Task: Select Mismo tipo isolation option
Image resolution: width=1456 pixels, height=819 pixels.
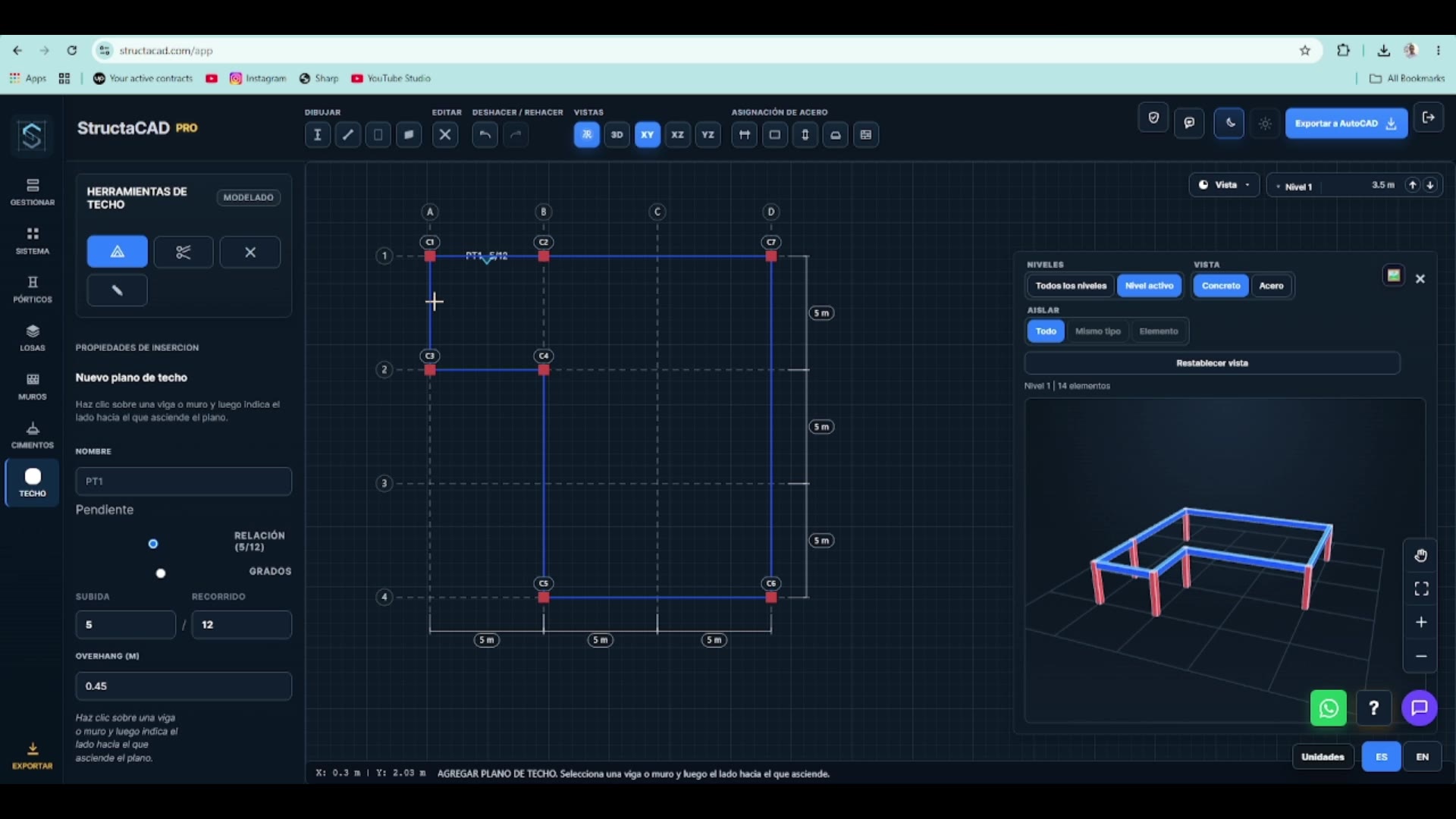Action: (x=1098, y=331)
